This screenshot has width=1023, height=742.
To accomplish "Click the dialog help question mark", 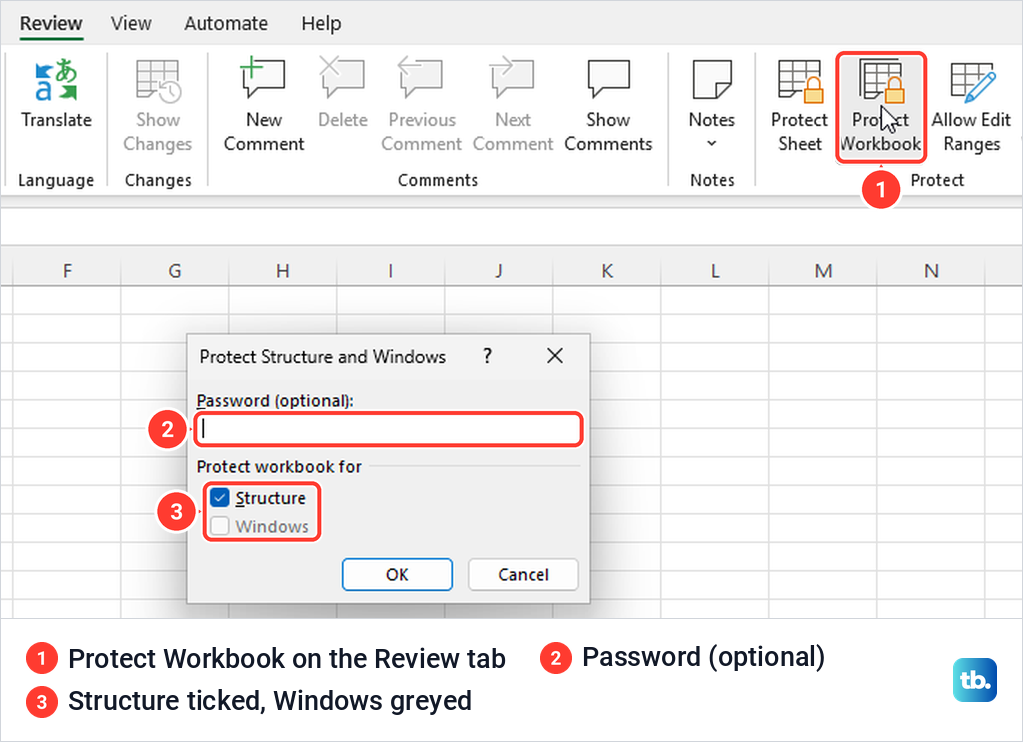I will tap(487, 356).
